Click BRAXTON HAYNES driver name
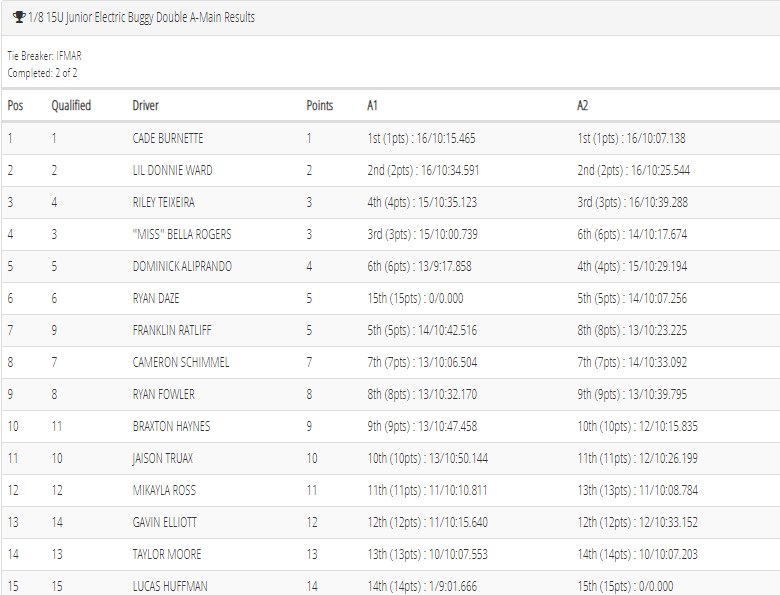This screenshot has height=595, width=780. coord(171,426)
